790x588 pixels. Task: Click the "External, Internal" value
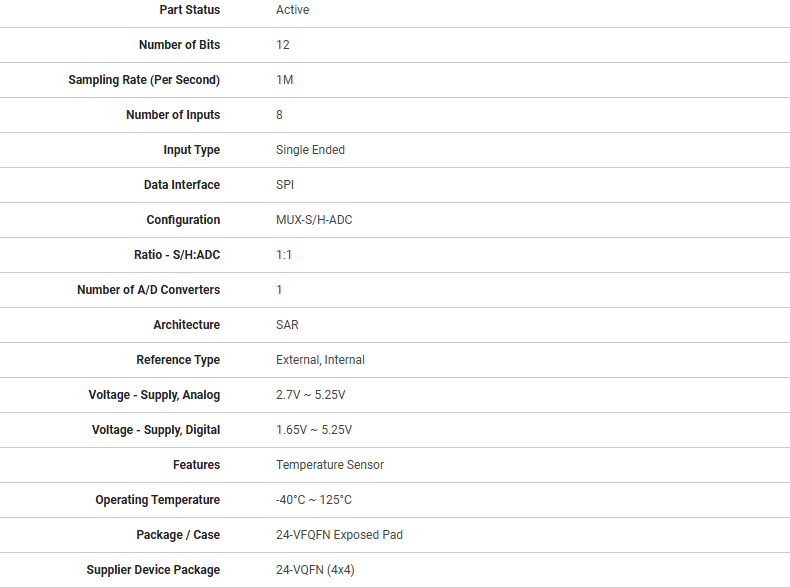click(x=320, y=360)
